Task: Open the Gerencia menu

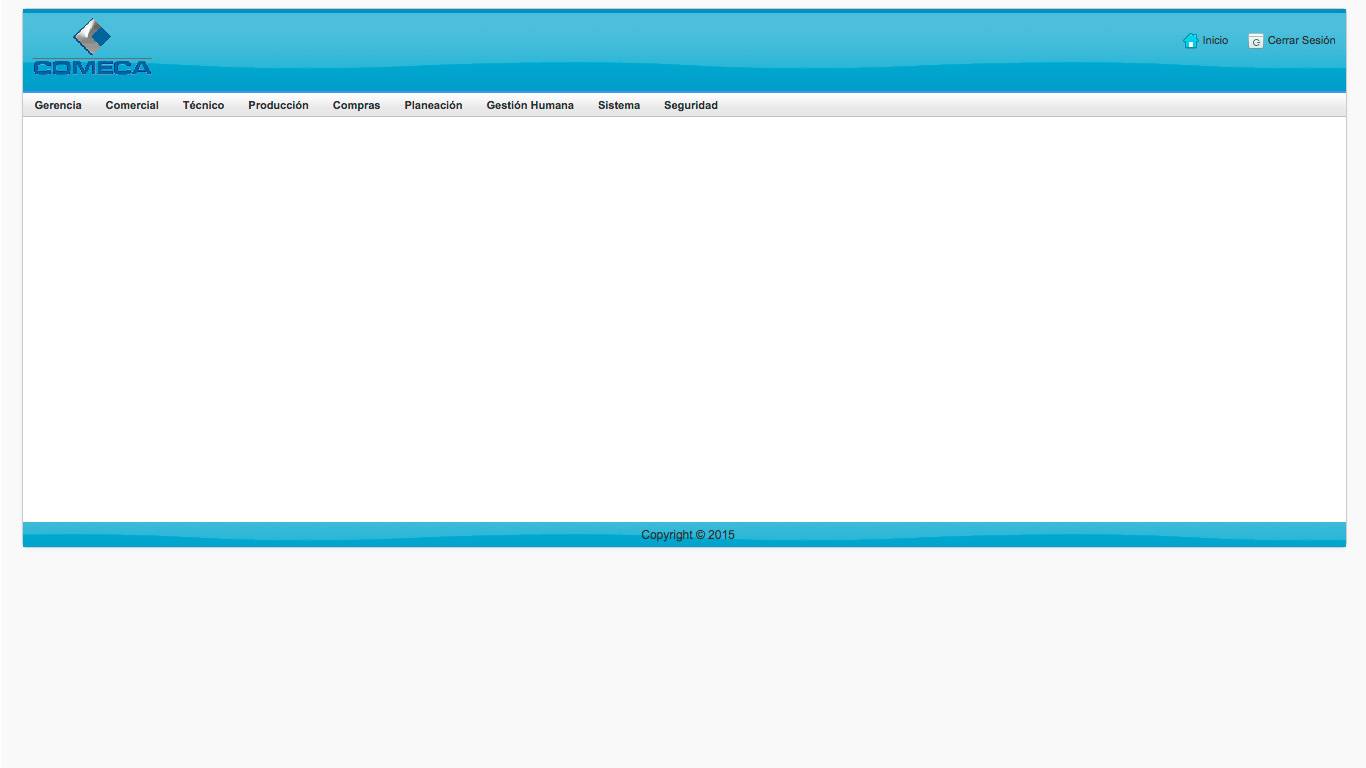Action: pos(58,105)
